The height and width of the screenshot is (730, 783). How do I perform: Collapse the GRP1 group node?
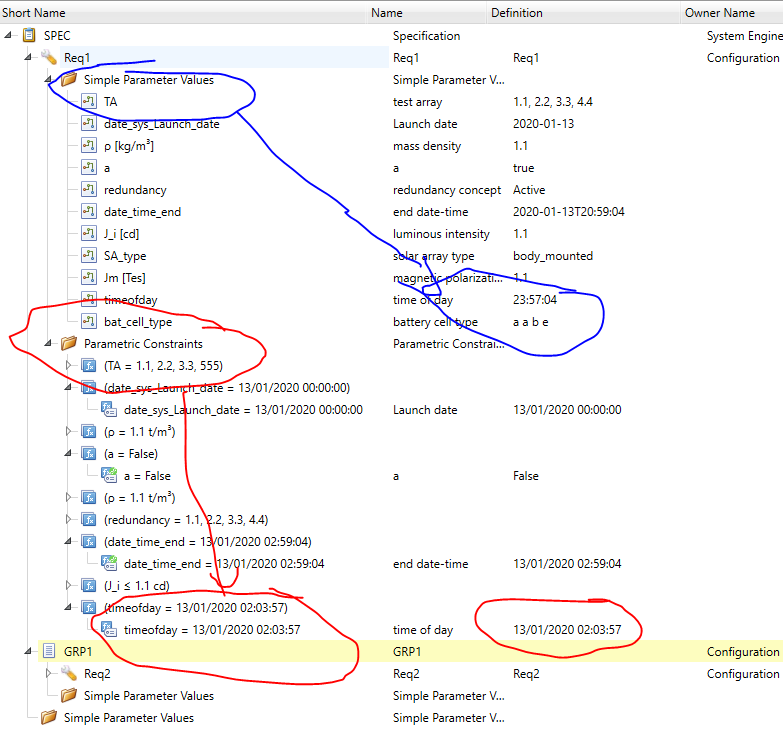(28, 651)
